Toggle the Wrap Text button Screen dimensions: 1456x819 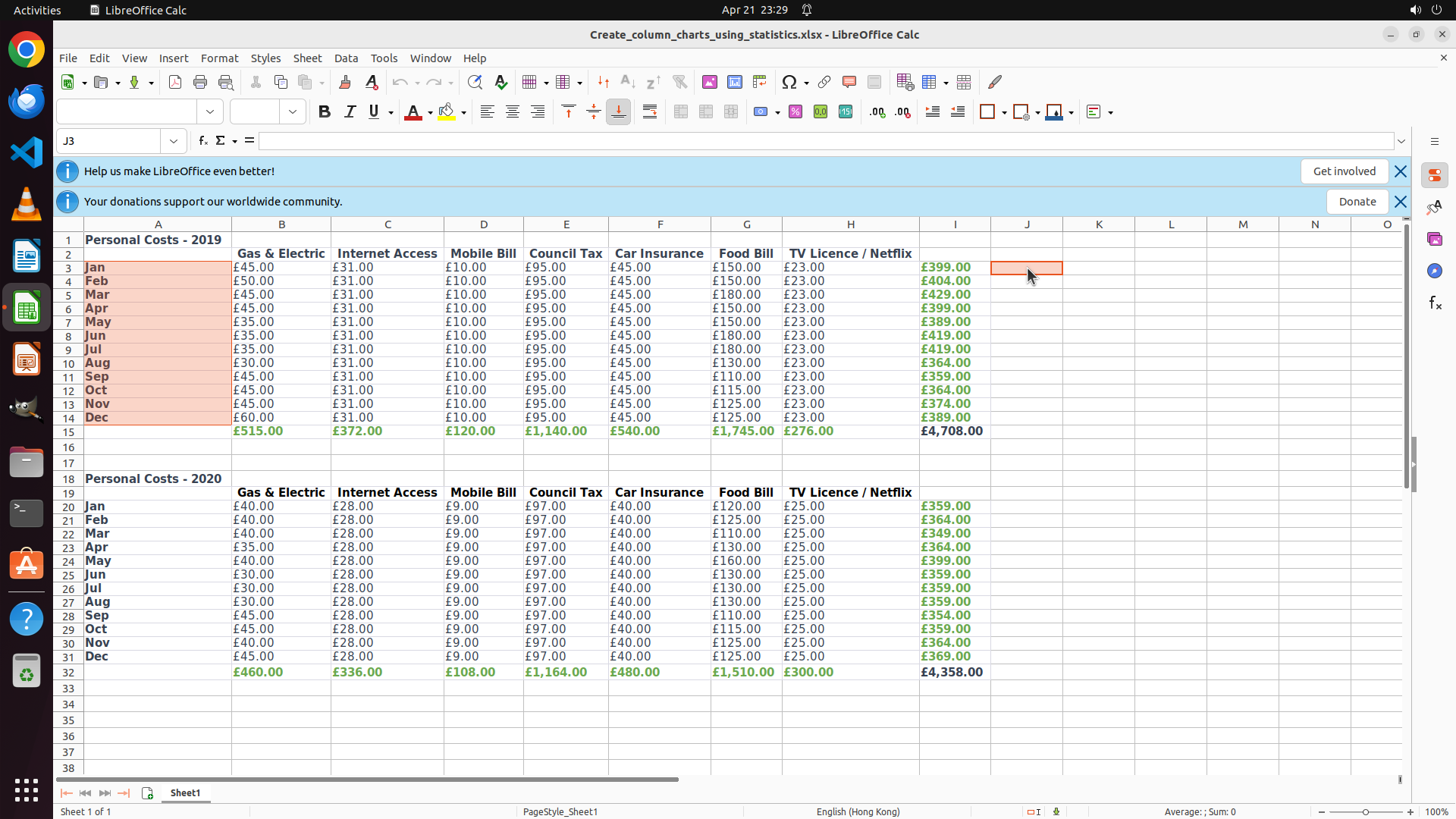[x=650, y=112]
